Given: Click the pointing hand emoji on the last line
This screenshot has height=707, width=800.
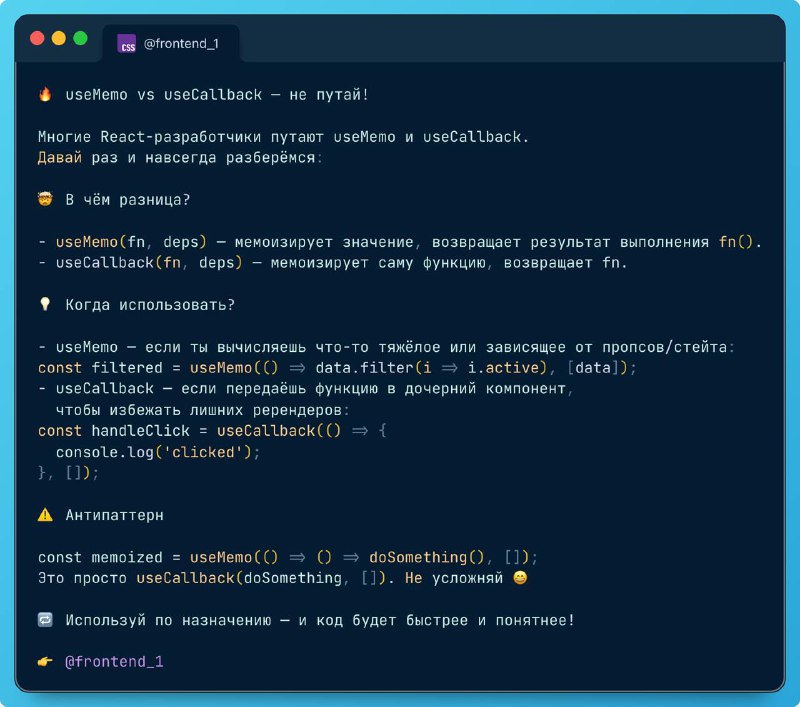Looking at the screenshot, I should click(x=45, y=662).
